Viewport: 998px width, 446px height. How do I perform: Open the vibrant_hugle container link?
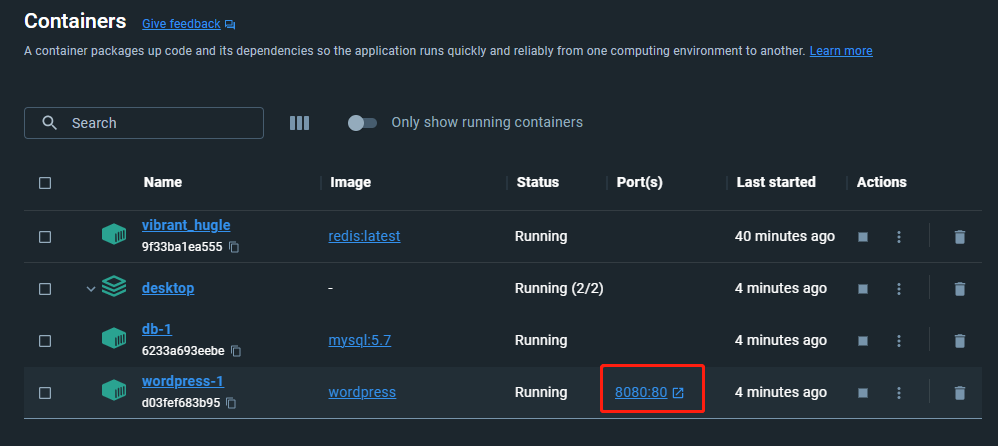pyautogui.click(x=186, y=225)
